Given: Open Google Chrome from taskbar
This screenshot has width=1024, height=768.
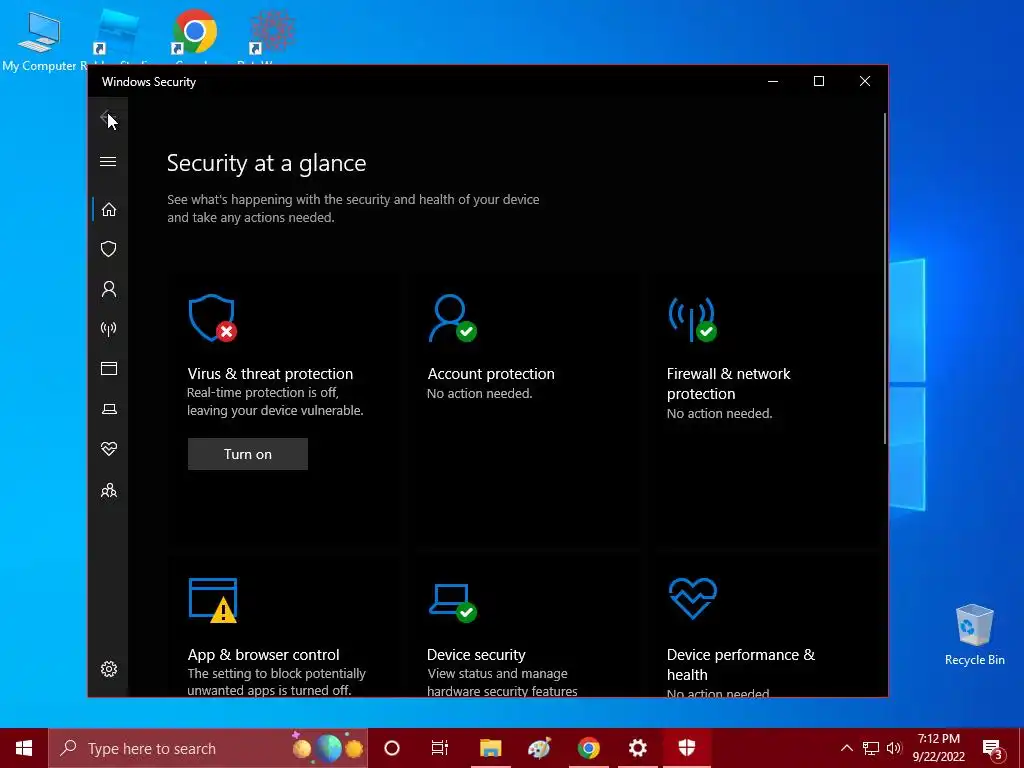Looking at the screenshot, I should [588, 748].
